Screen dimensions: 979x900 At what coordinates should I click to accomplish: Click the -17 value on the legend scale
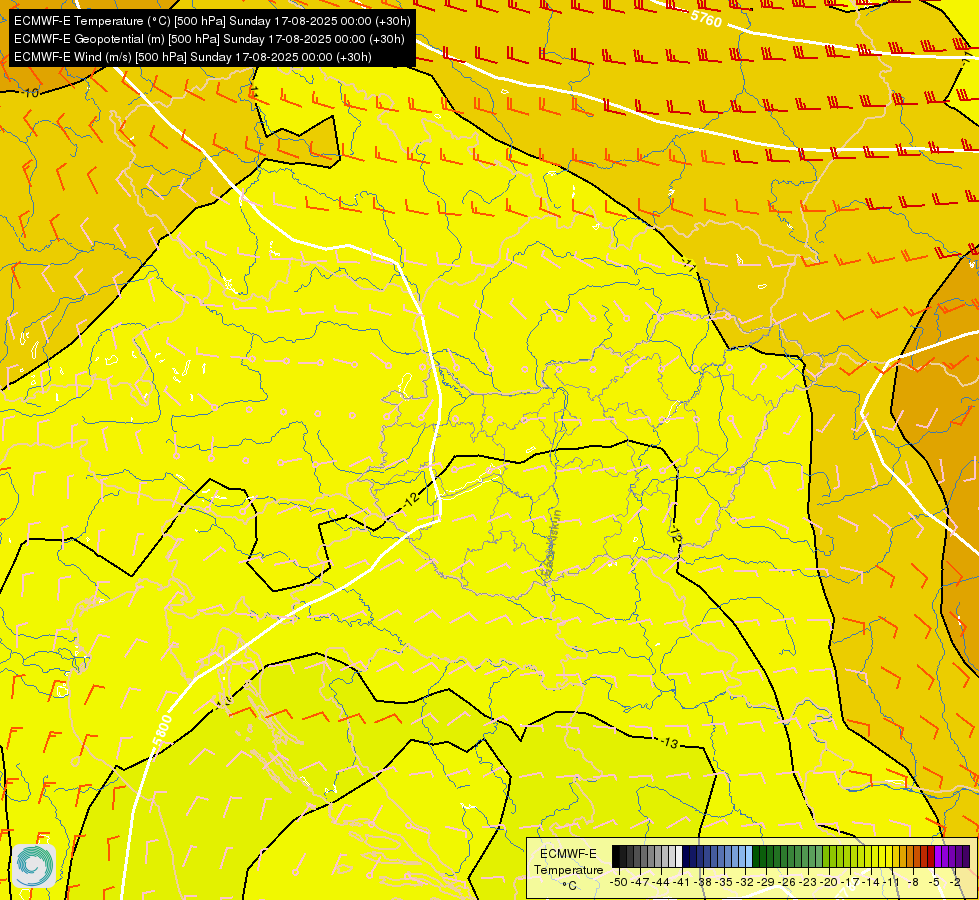coord(850,882)
